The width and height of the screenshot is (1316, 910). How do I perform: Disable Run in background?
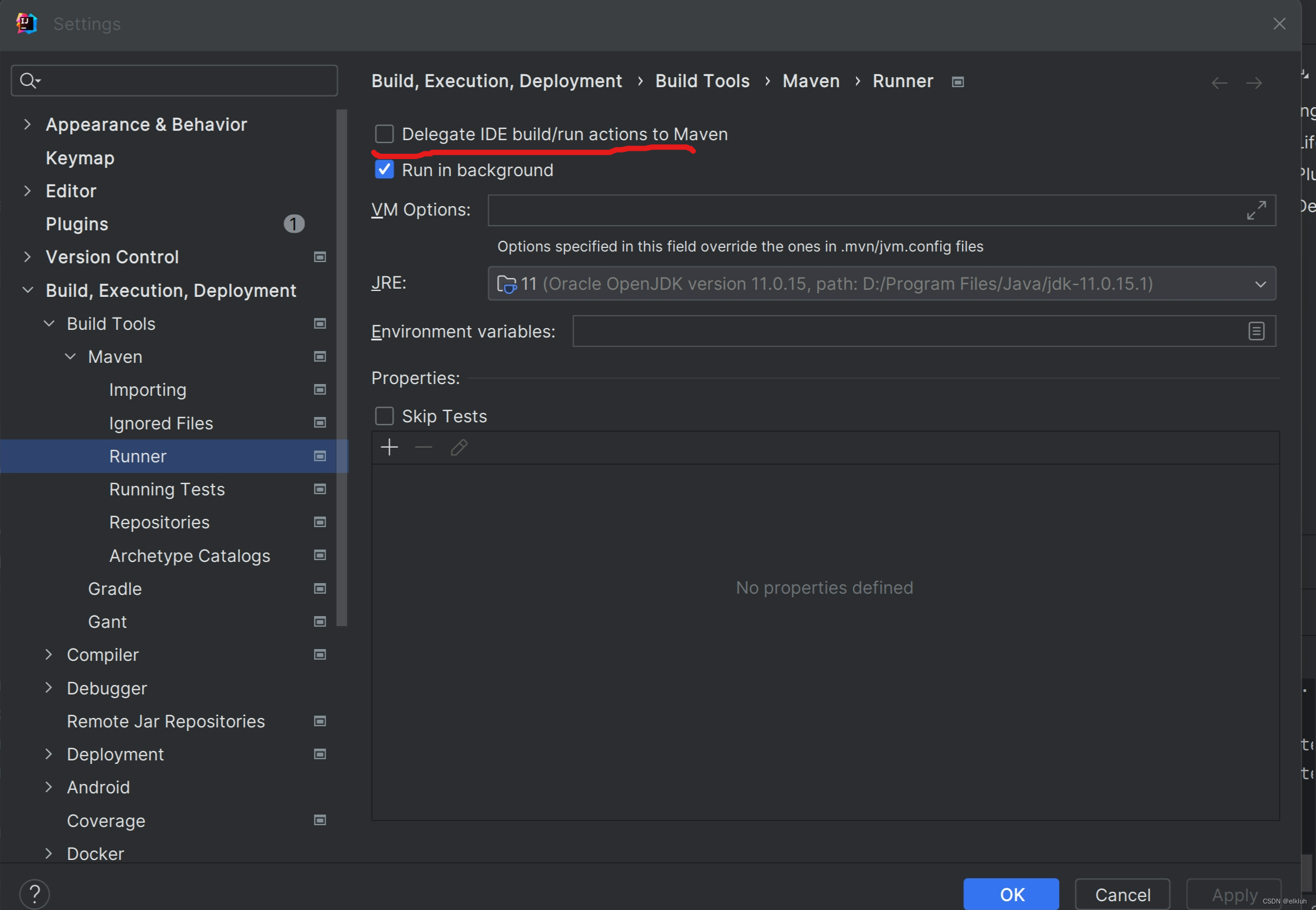[x=384, y=170]
